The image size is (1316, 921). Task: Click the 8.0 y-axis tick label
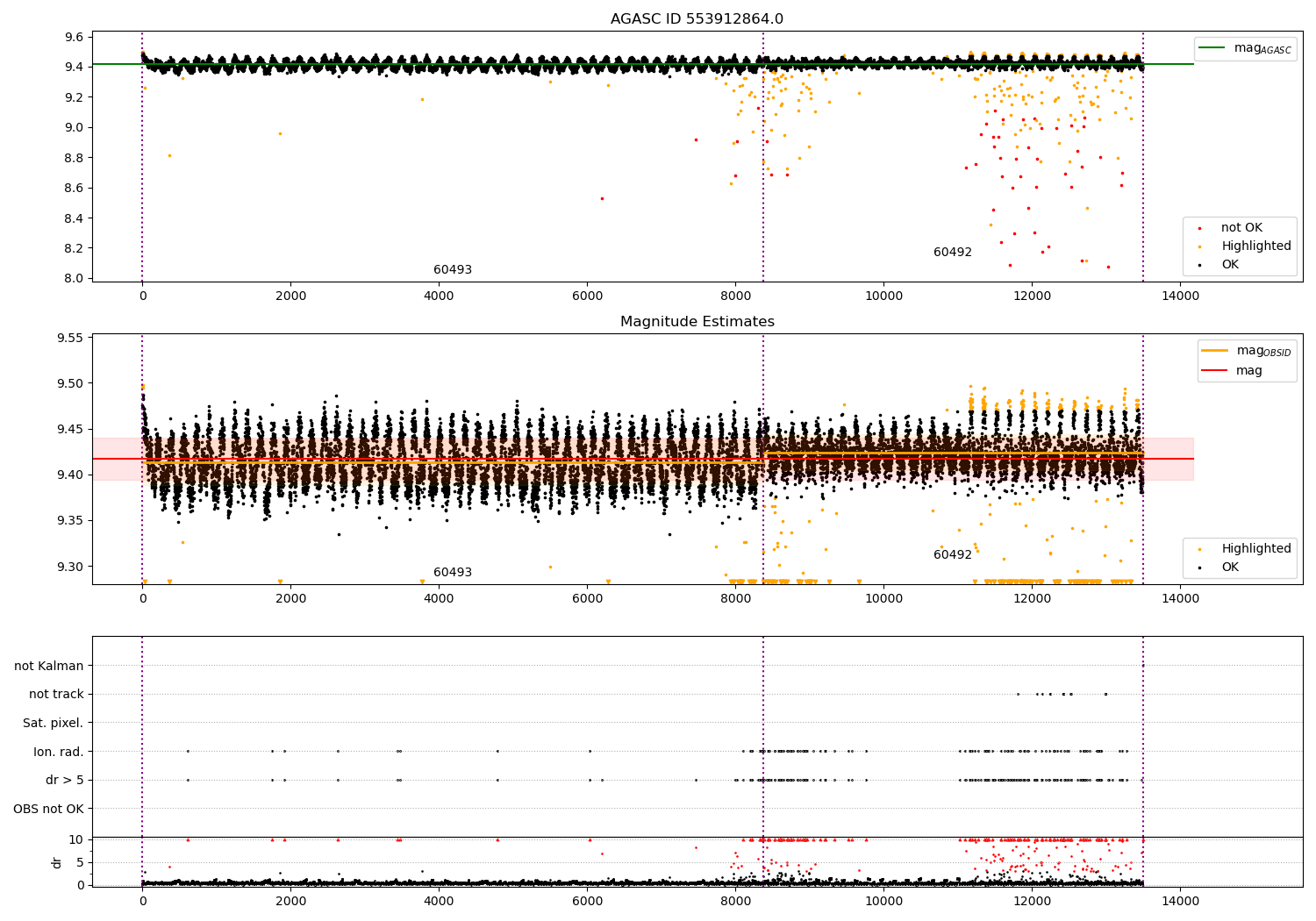(74, 279)
